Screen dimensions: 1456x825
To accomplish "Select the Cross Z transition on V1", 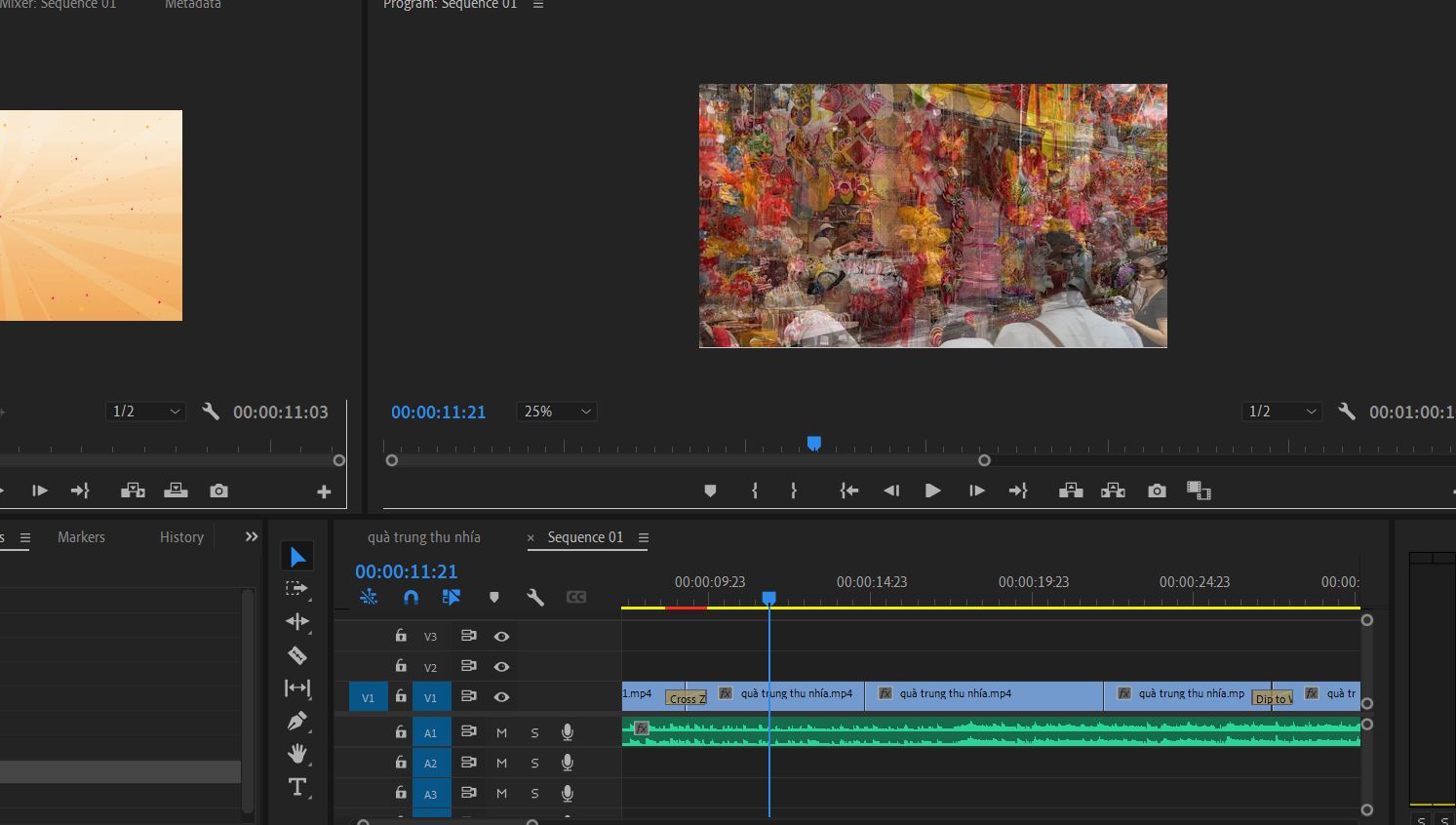I will click(687, 698).
